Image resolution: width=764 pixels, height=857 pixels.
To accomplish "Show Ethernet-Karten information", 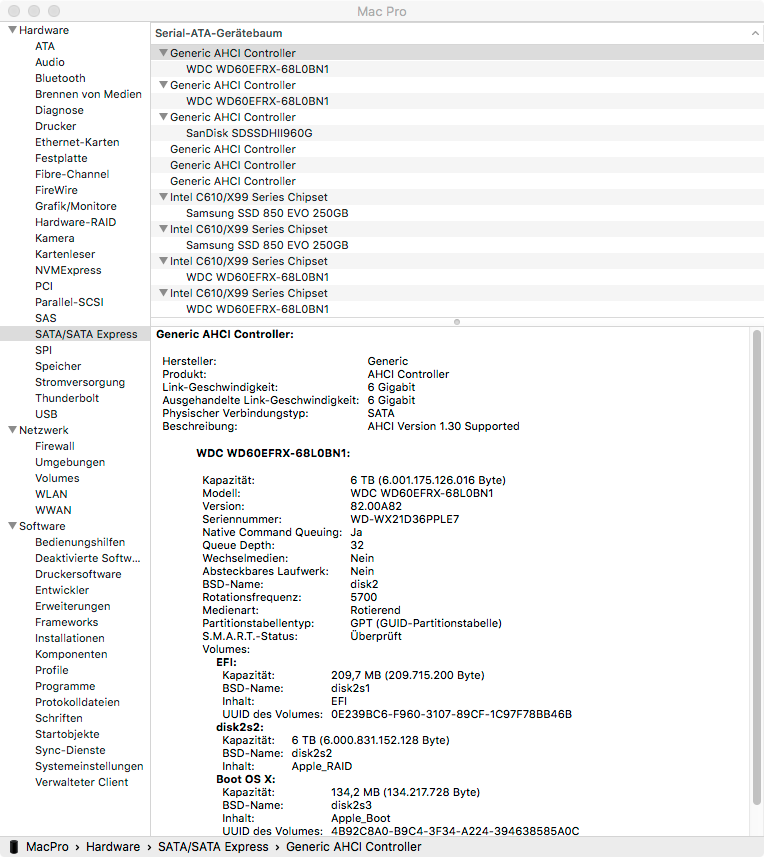I will pyautogui.click(x=77, y=142).
